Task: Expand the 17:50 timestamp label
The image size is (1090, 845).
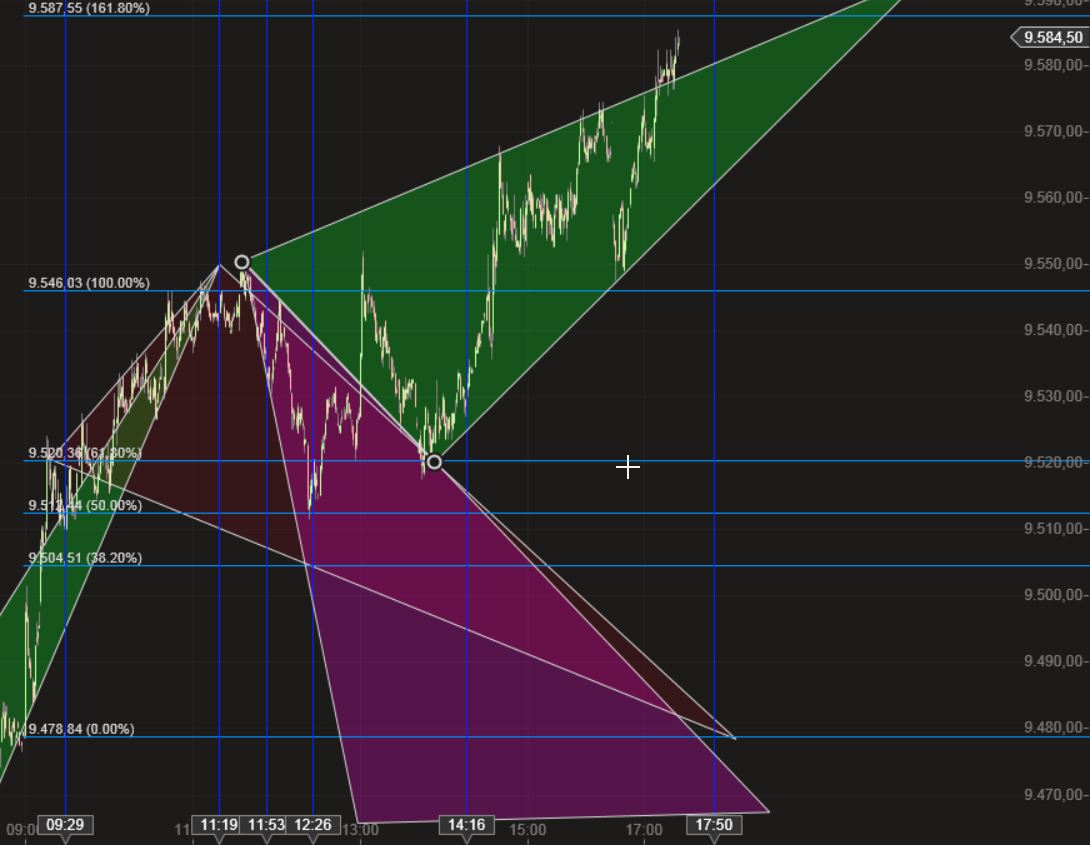Action: pyautogui.click(x=714, y=825)
